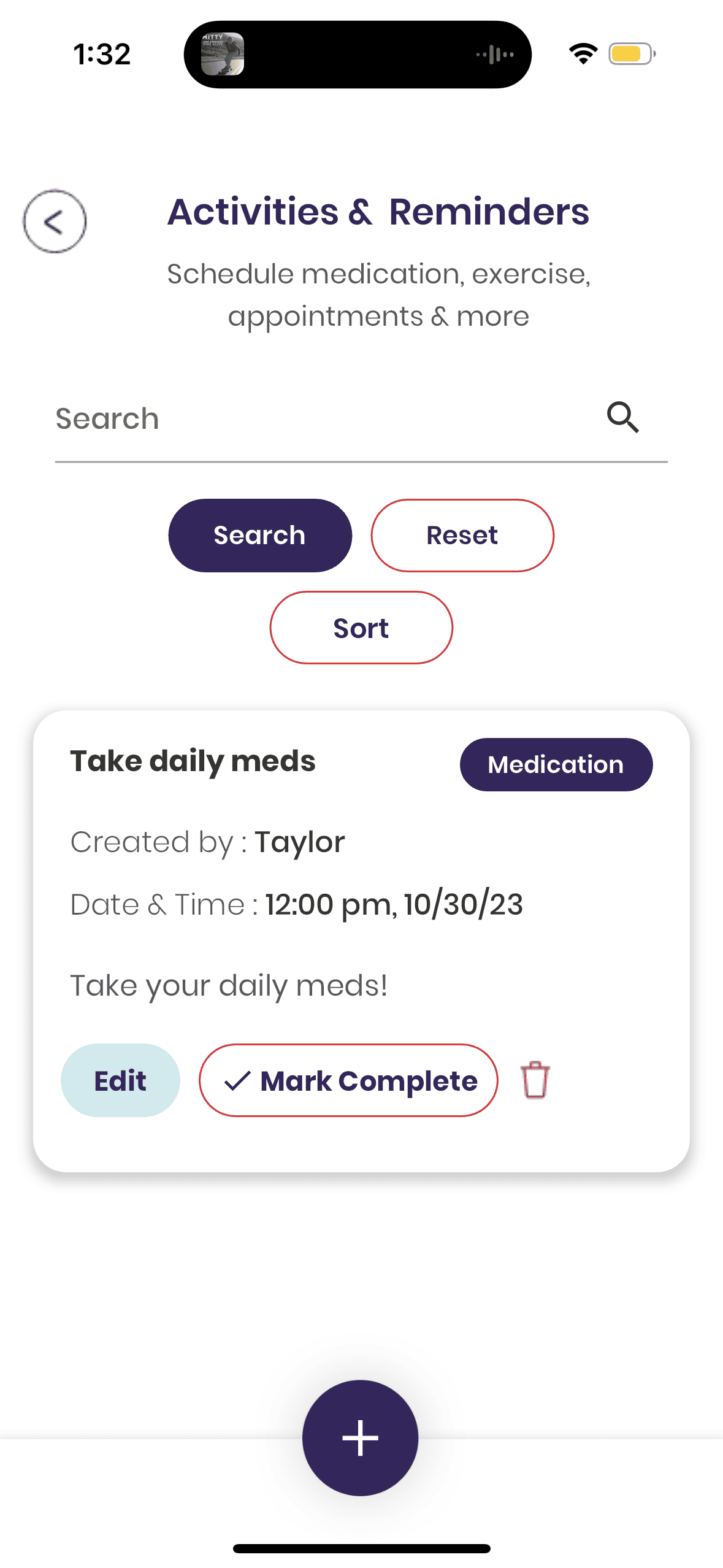This screenshot has height=1568, width=723.
Task: Tap the back arrow button
Action: (55, 221)
